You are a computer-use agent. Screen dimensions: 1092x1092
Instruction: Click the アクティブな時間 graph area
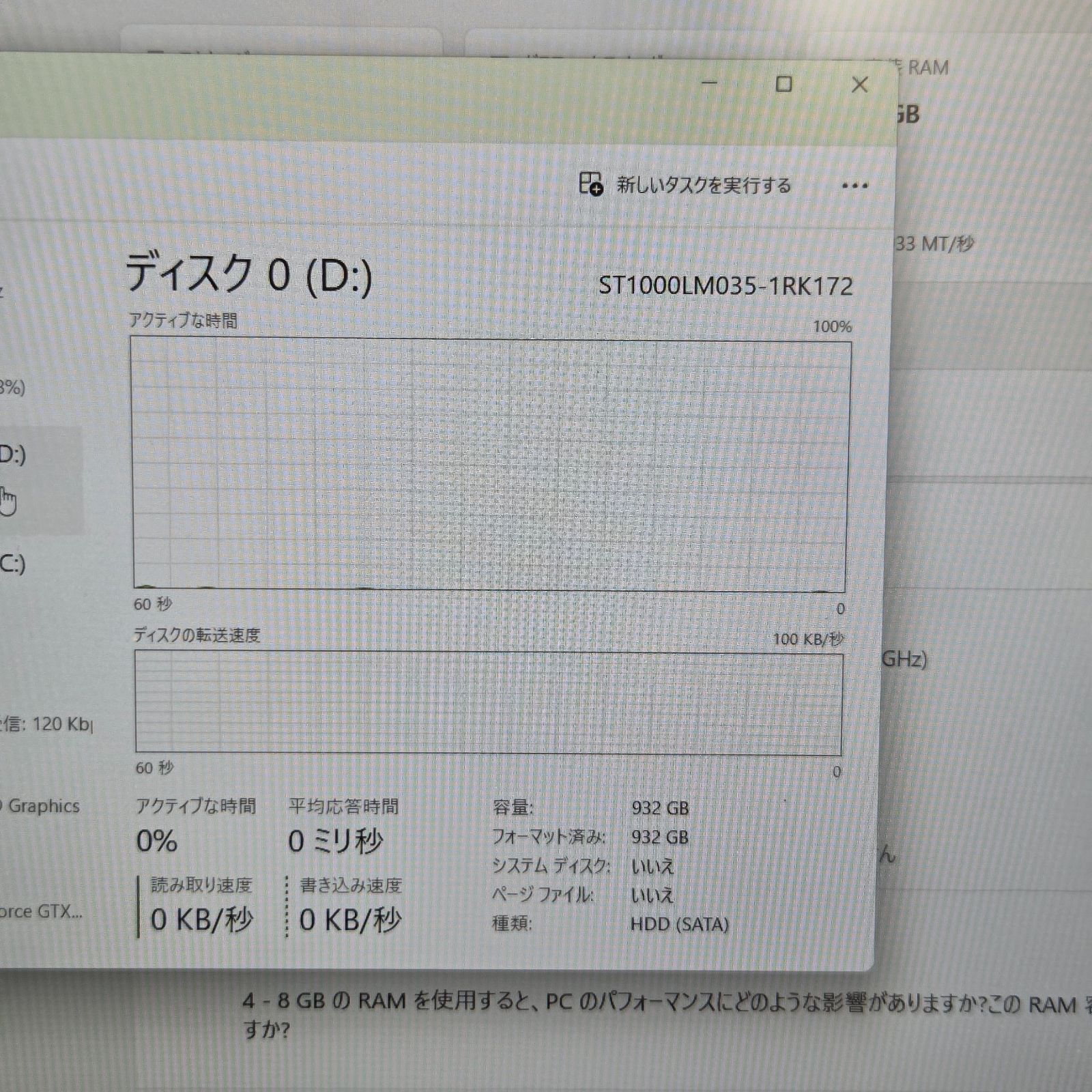[490, 465]
